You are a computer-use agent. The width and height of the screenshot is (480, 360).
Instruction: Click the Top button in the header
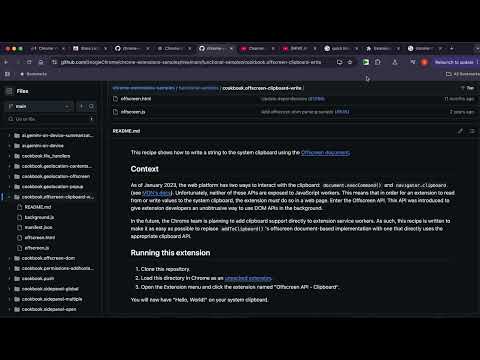(x=468, y=88)
